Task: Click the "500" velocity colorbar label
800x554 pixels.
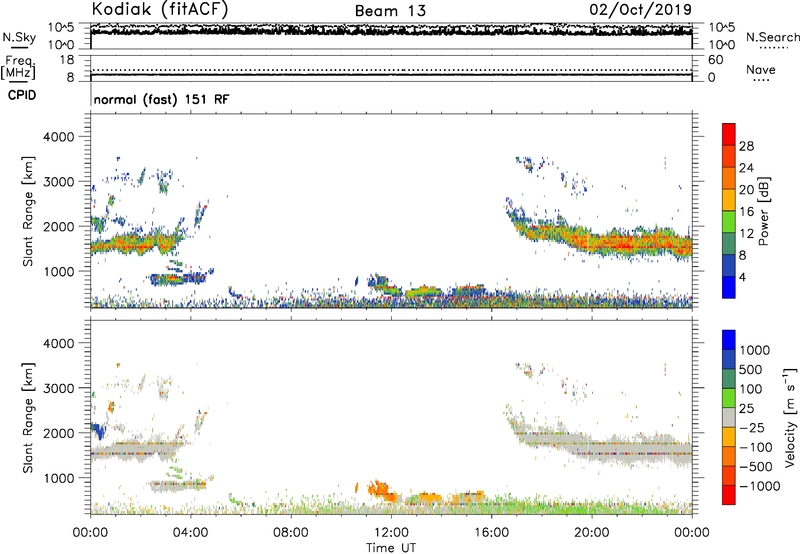Action: 752,369
